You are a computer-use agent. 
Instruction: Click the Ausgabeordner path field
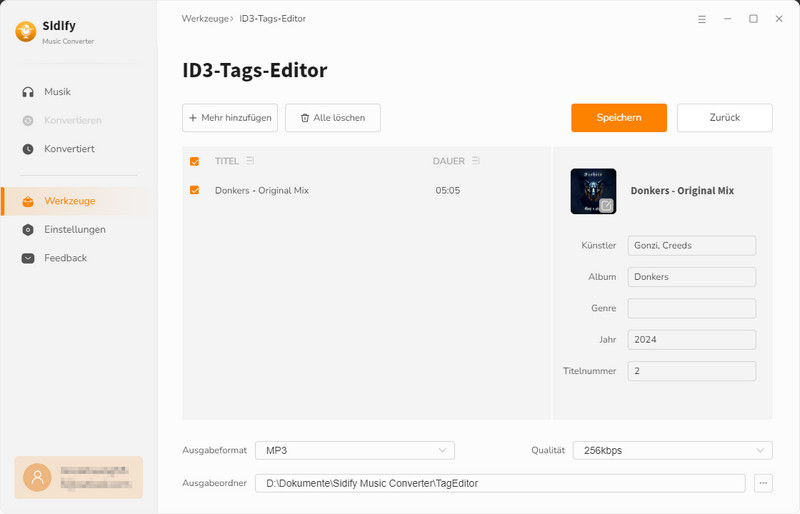[500, 483]
